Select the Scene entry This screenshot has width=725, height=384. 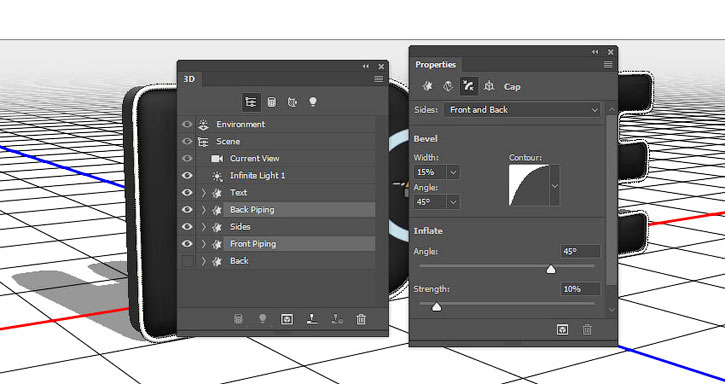point(228,141)
